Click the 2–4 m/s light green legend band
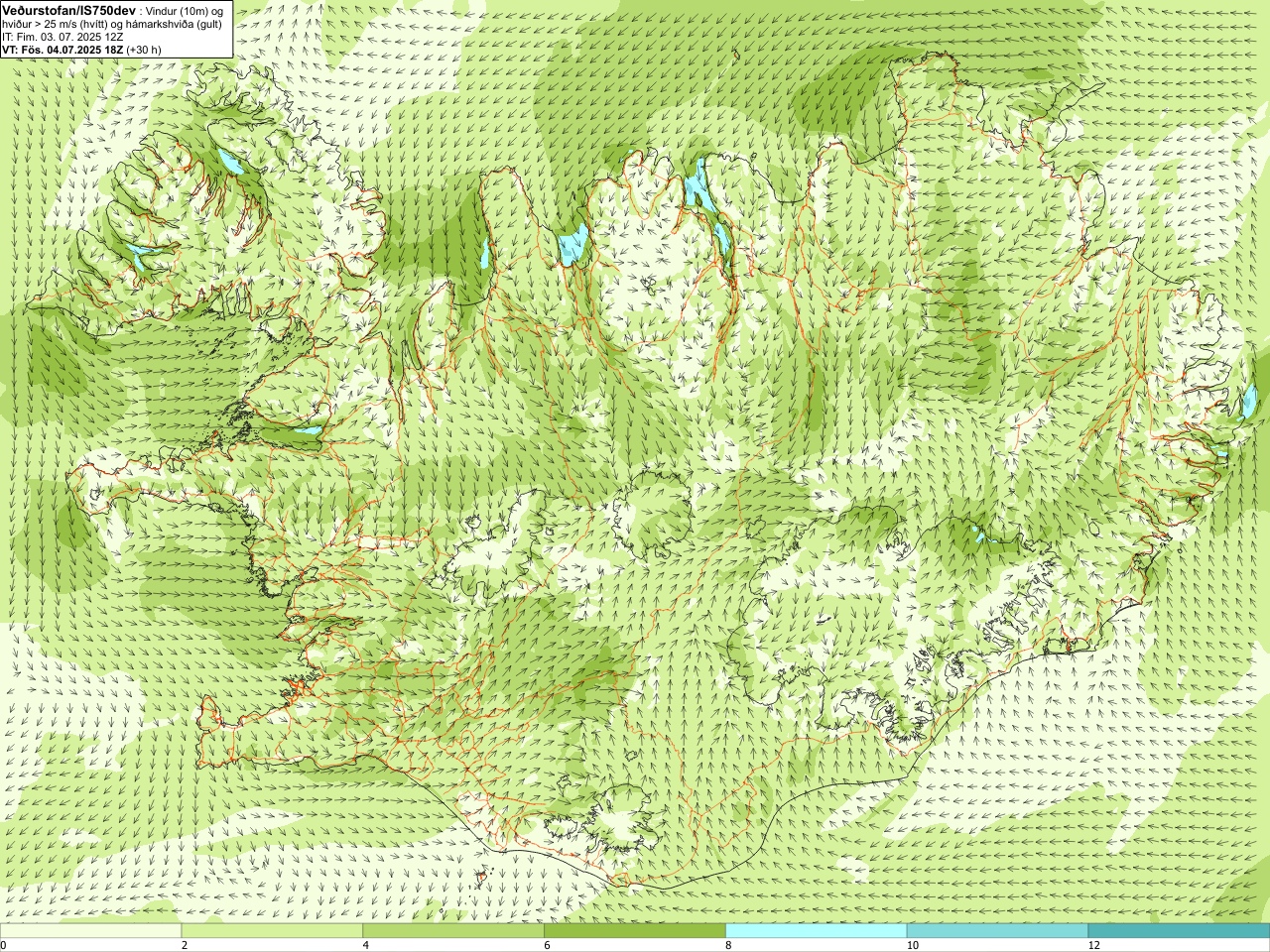1270x952 pixels. (x=272, y=931)
